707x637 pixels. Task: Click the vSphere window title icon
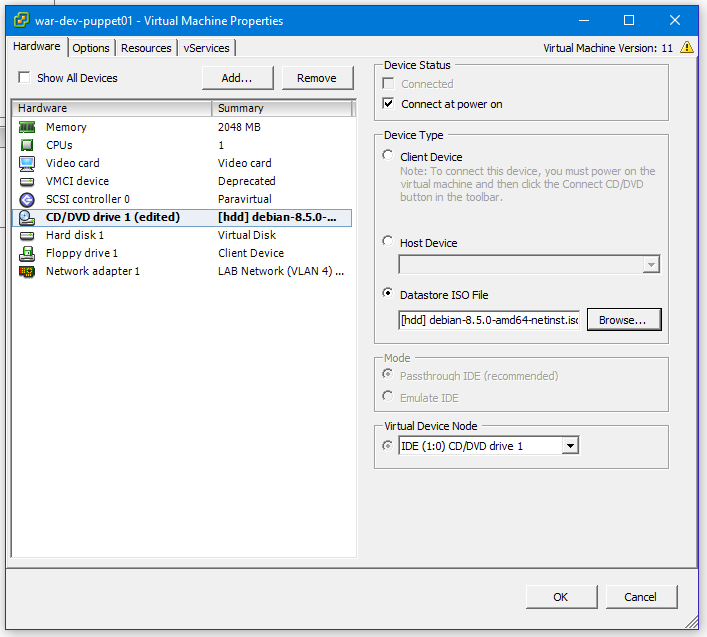click(21, 20)
